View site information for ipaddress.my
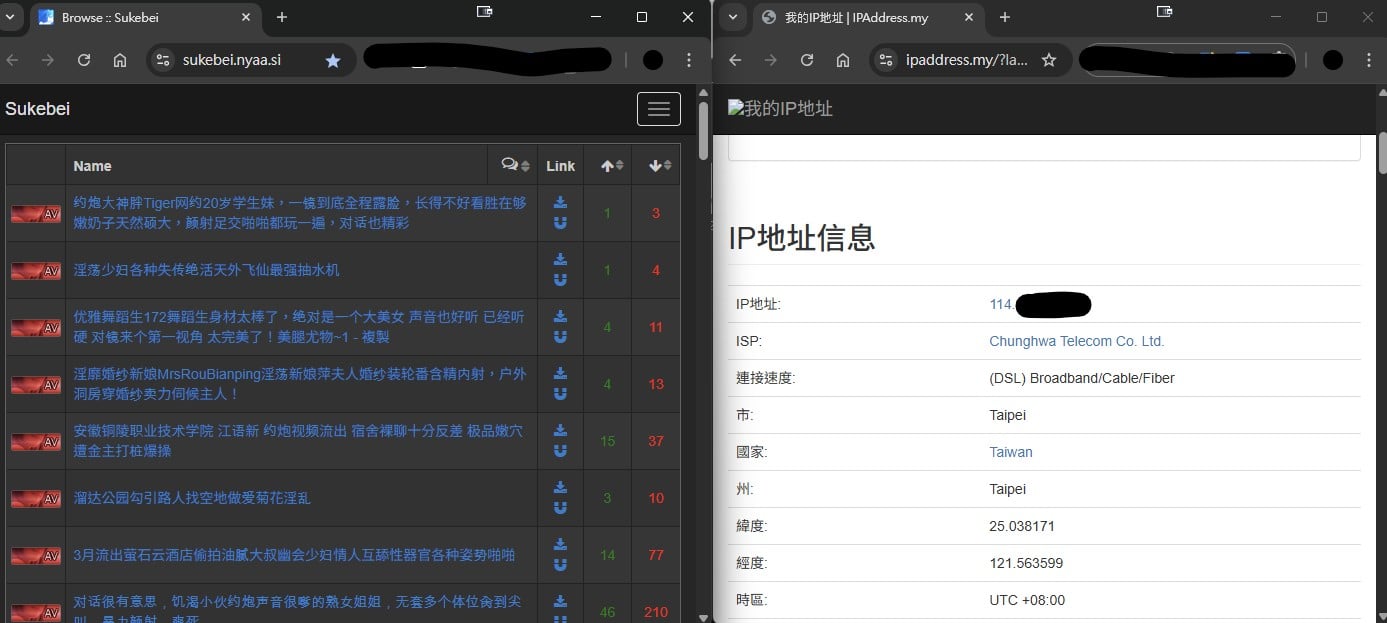The width and height of the screenshot is (1387, 623). 886,60
